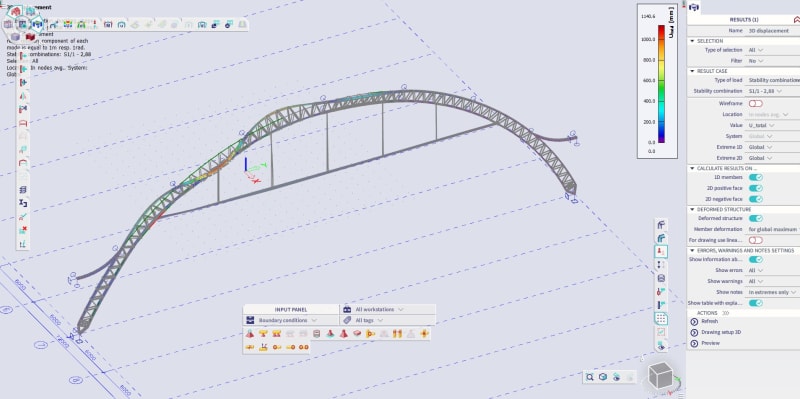The image size is (800, 399).
Task: Click the result Name field 3D displacement
Action: pos(773,31)
